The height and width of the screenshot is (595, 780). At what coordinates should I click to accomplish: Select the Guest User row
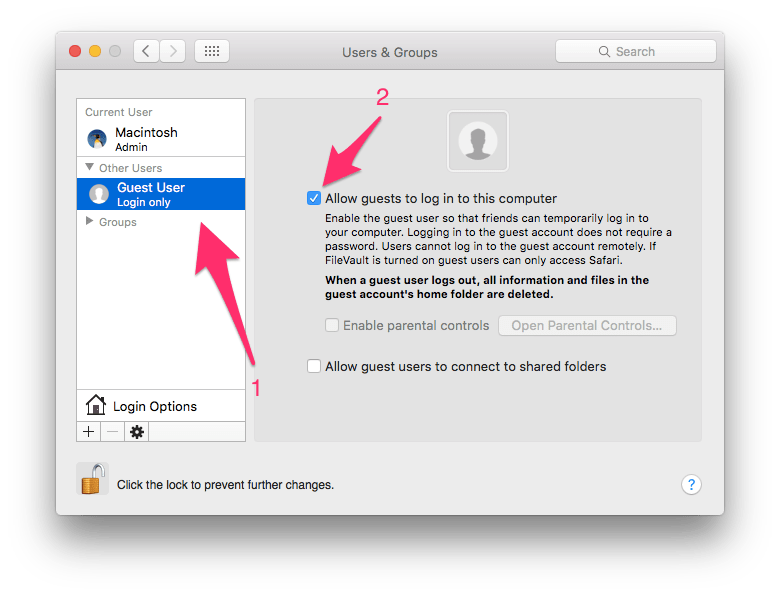161,194
